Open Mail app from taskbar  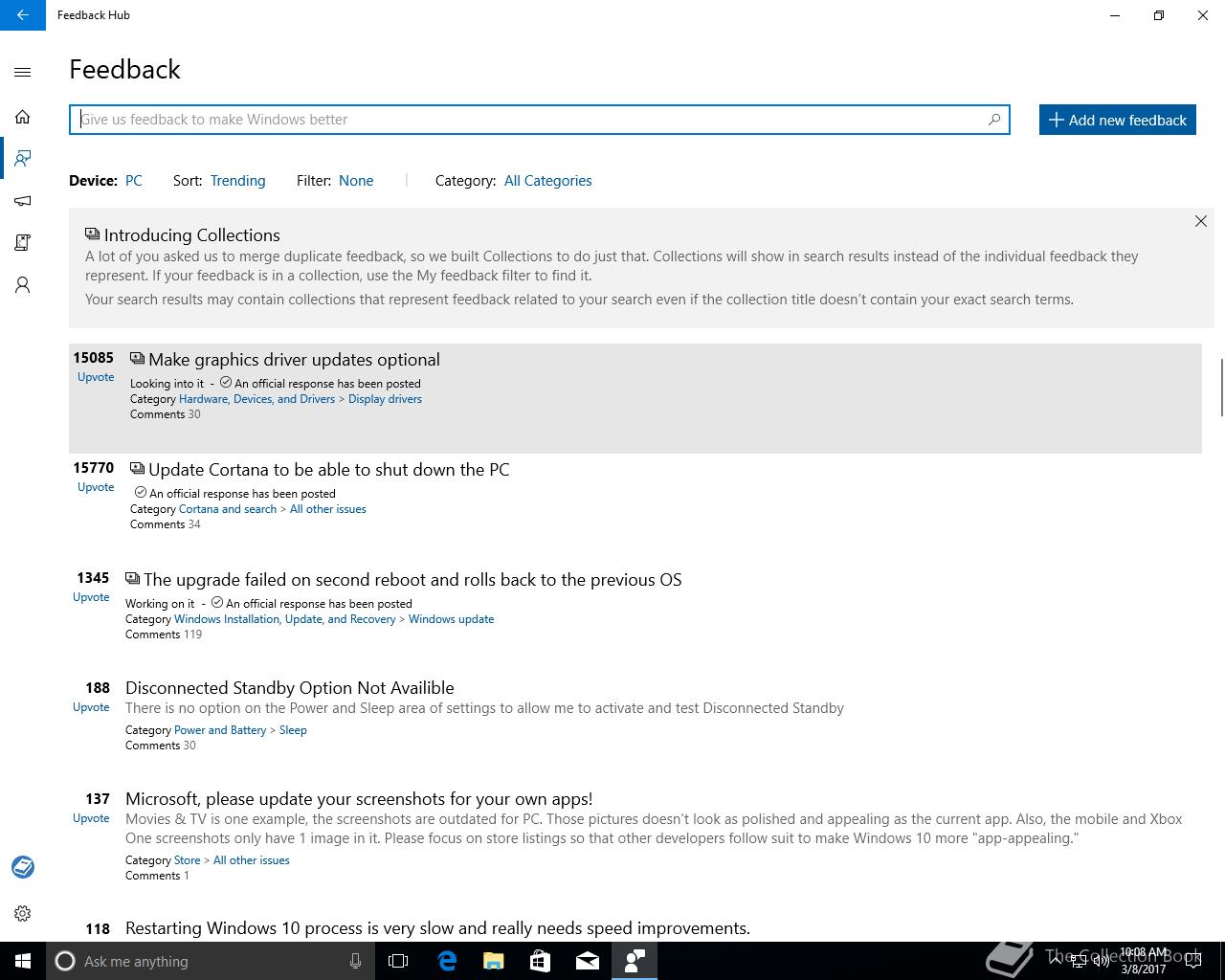coord(588,961)
